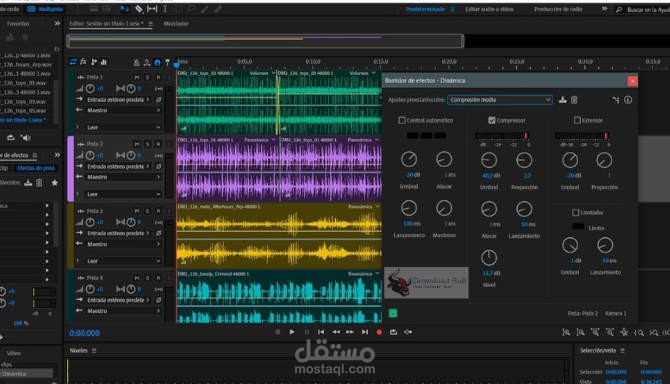Switch to the Mezclador tab
Image resolution: width=670 pixels, height=384 pixels.
pos(176,23)
